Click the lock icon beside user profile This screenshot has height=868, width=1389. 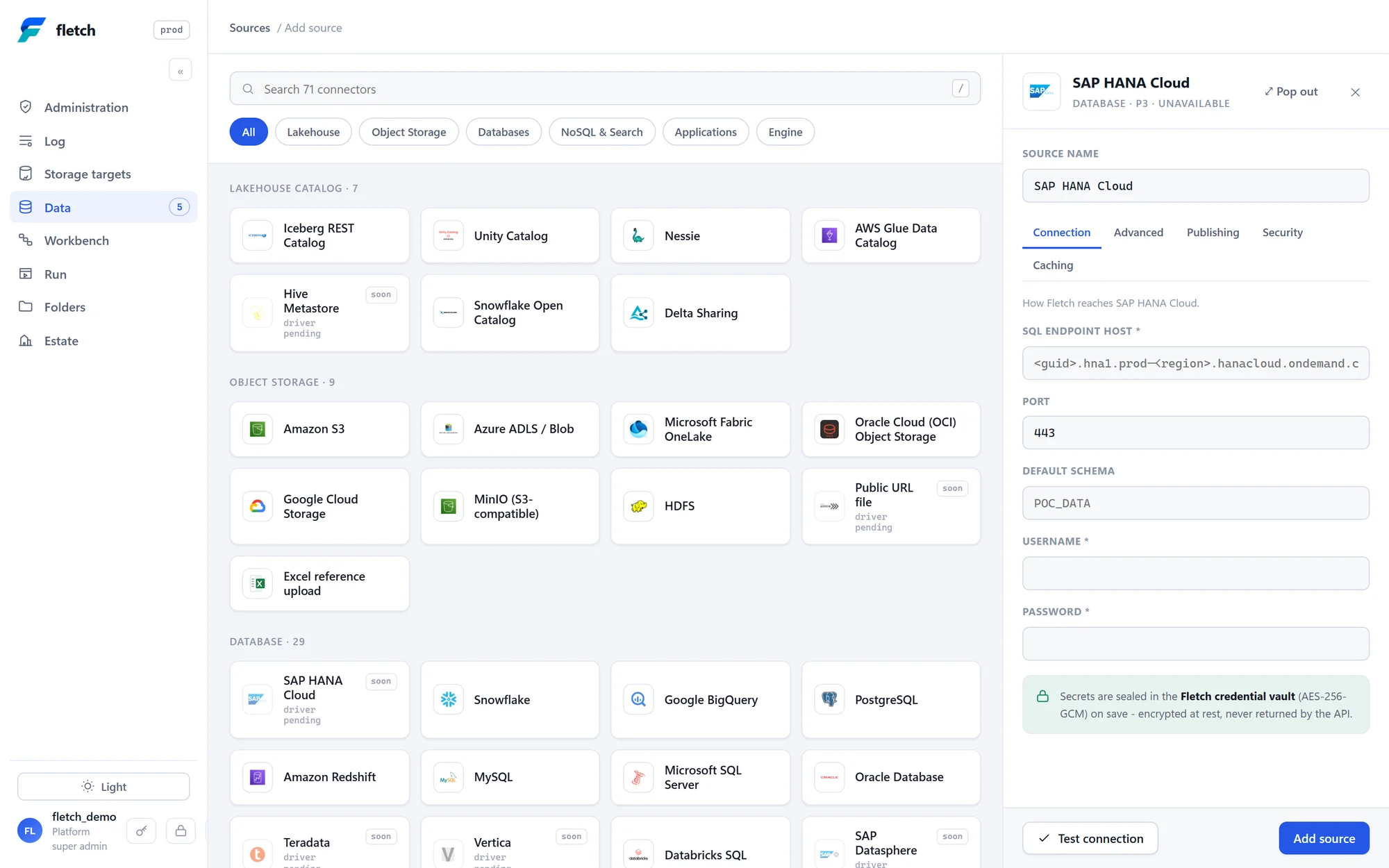(x=181, y=831)
